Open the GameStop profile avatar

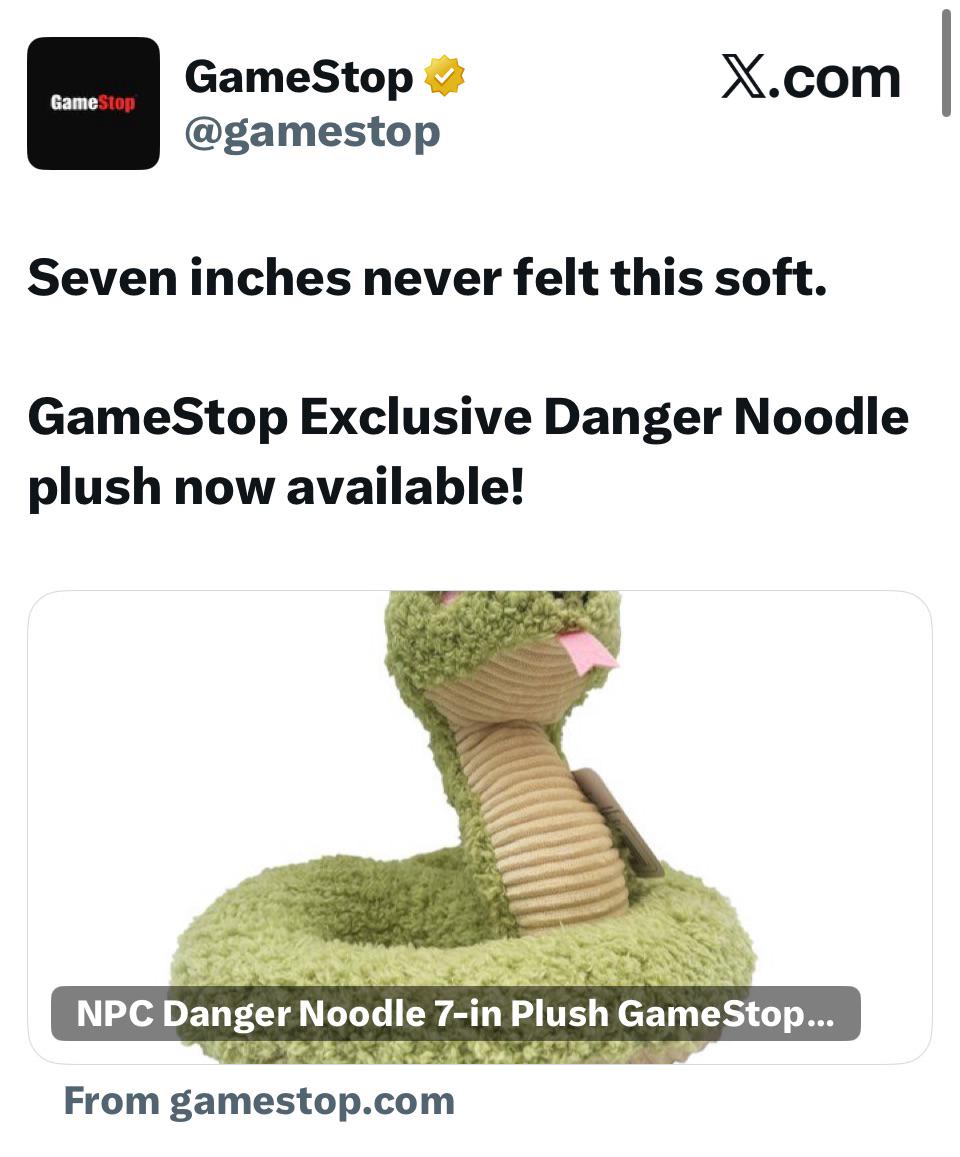pos(93,103)
